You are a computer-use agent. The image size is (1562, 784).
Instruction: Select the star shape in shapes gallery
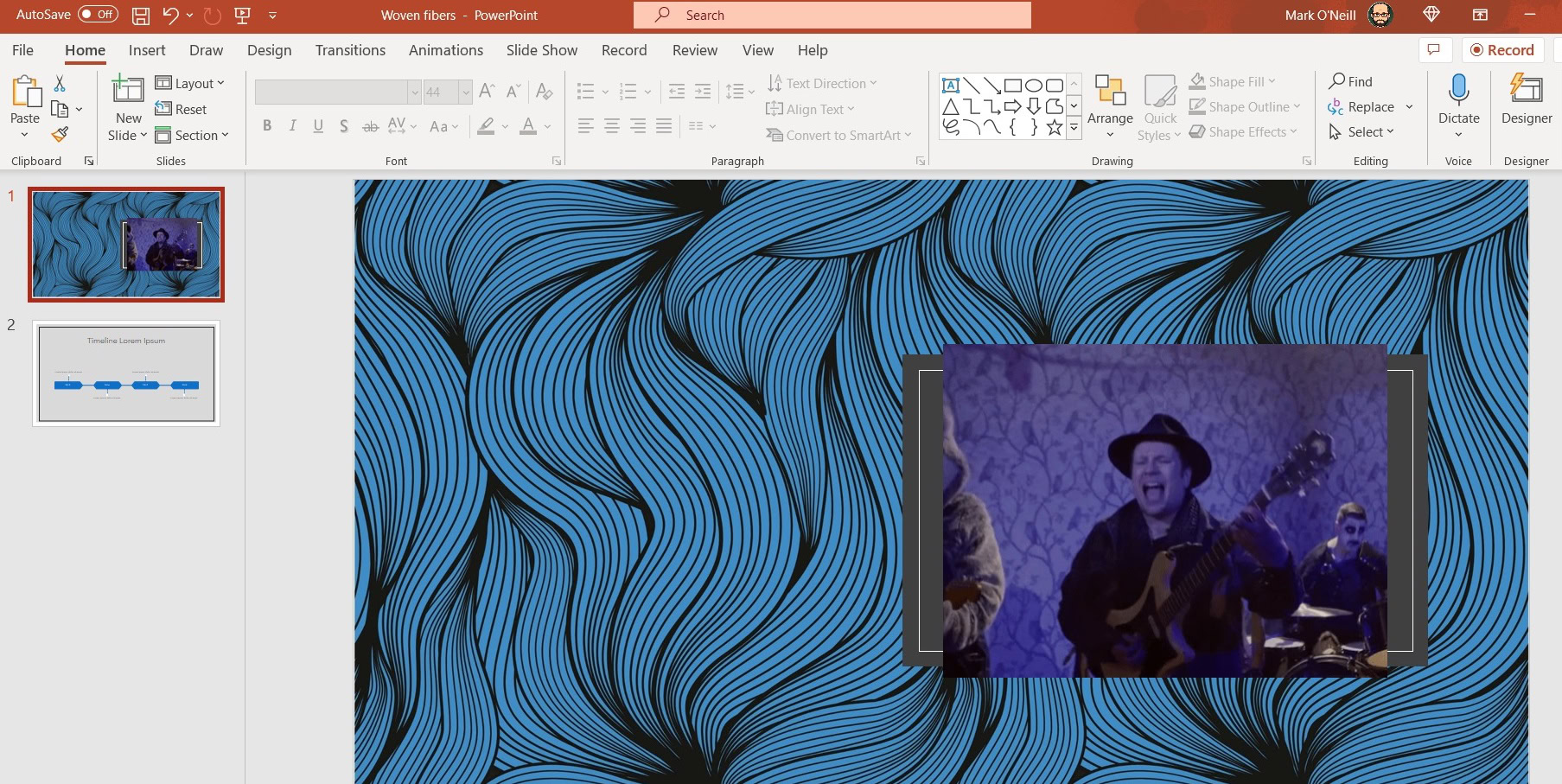tap(1054, 128)
